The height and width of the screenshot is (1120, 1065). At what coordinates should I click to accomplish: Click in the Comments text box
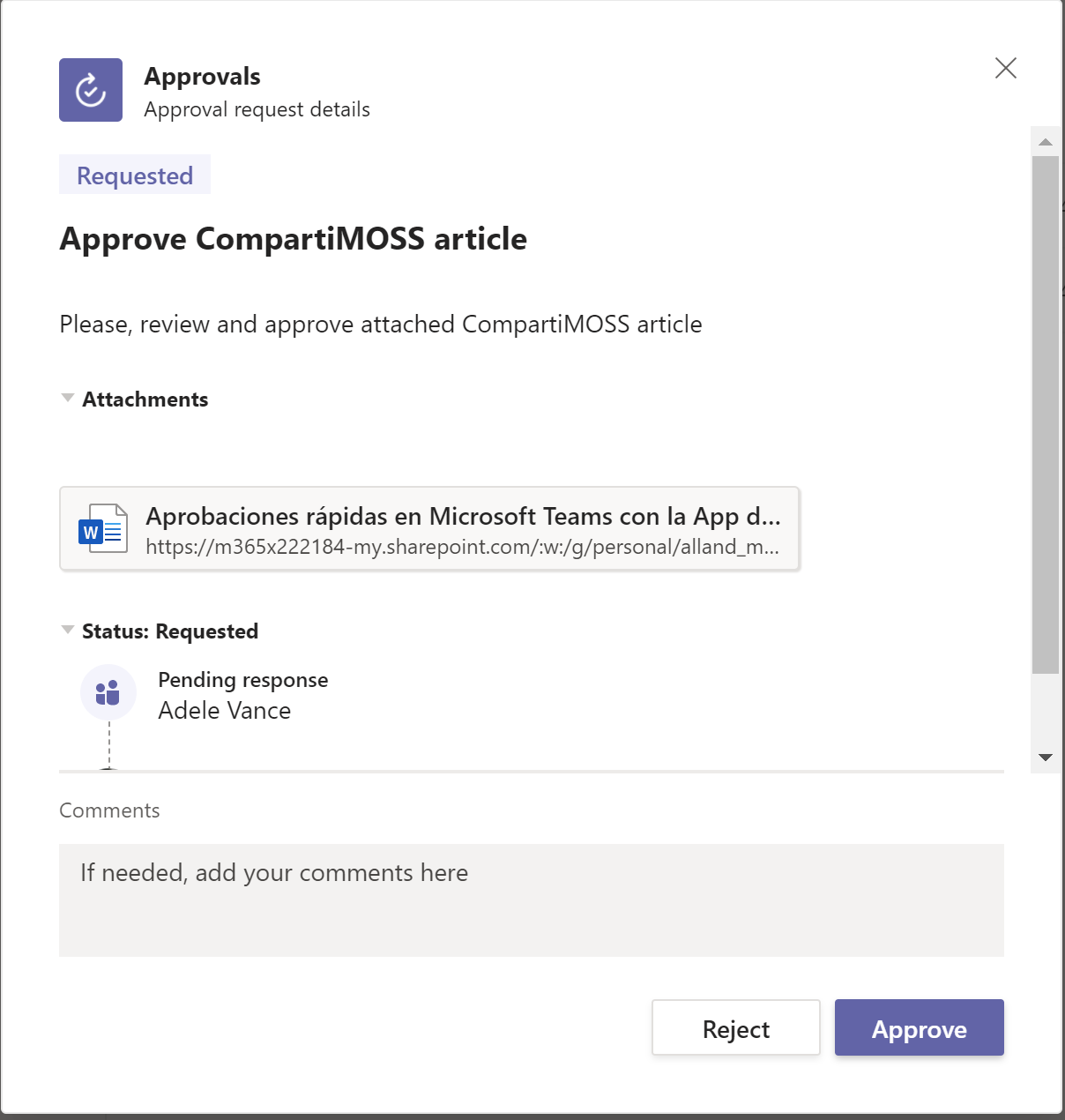click(x=531, y=900)
